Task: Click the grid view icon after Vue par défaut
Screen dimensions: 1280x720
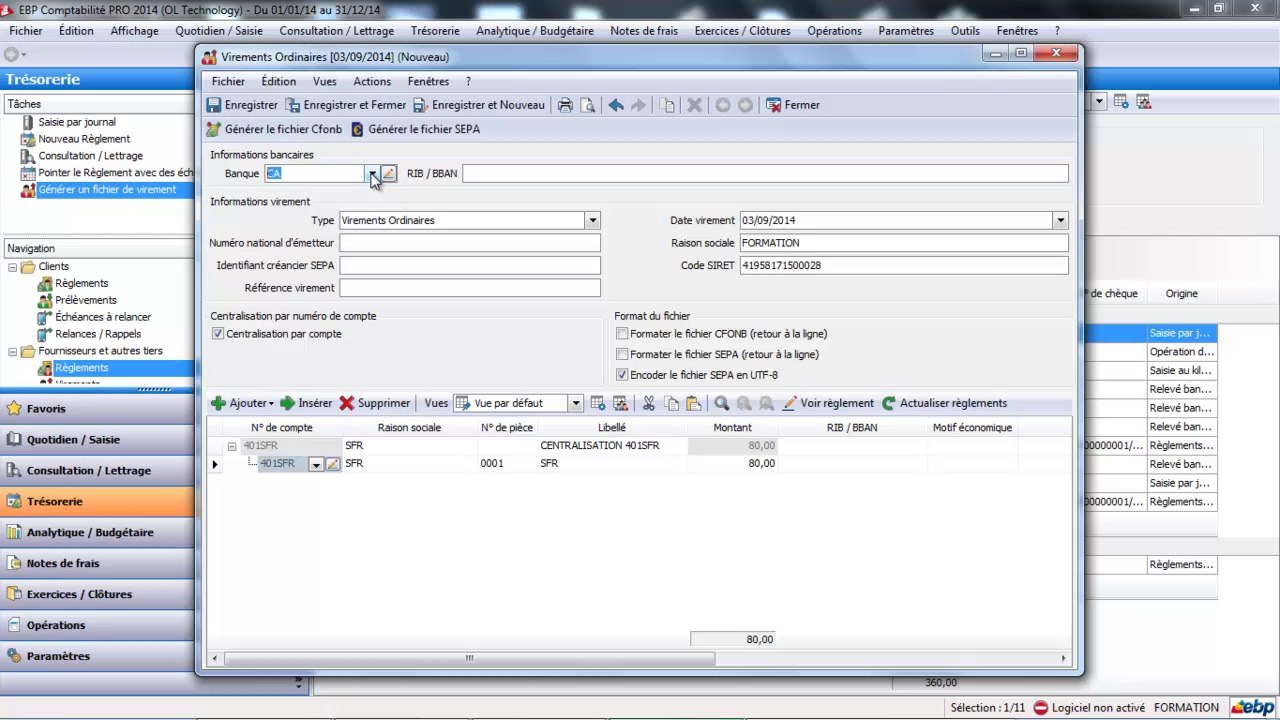Action: tap(598, 403)
